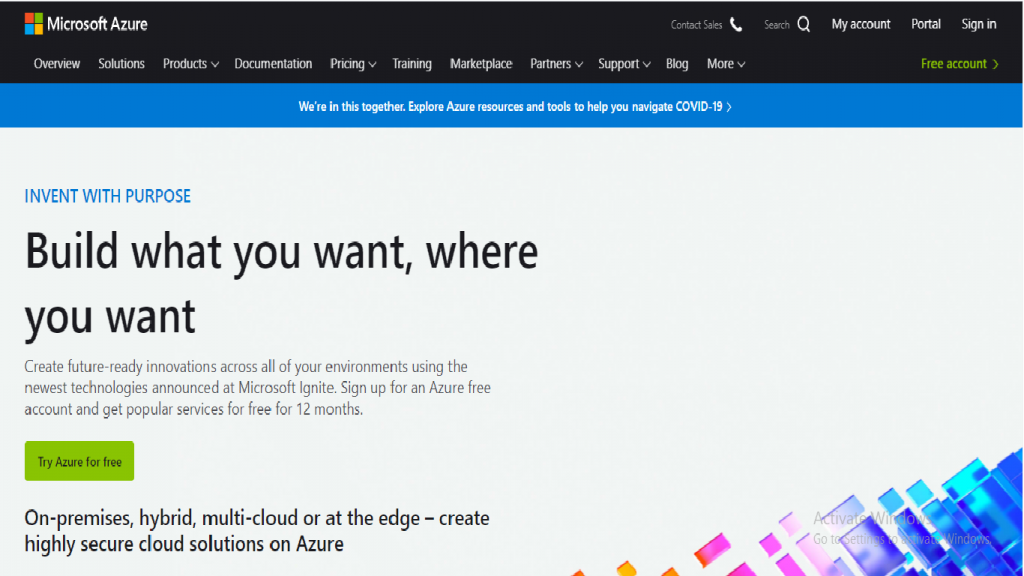Screen dimensions: 1024x576
Task: Expand the Products dropdown
Action: [x=191, y=63]
